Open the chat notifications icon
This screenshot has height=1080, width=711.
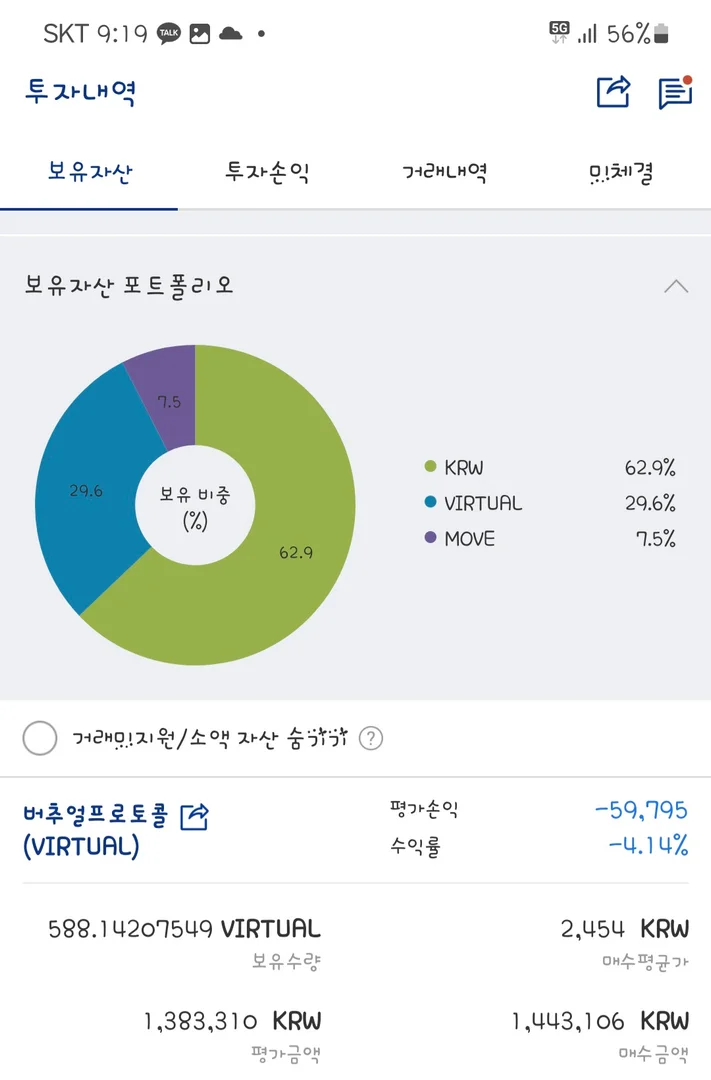[x=675, y=92]
